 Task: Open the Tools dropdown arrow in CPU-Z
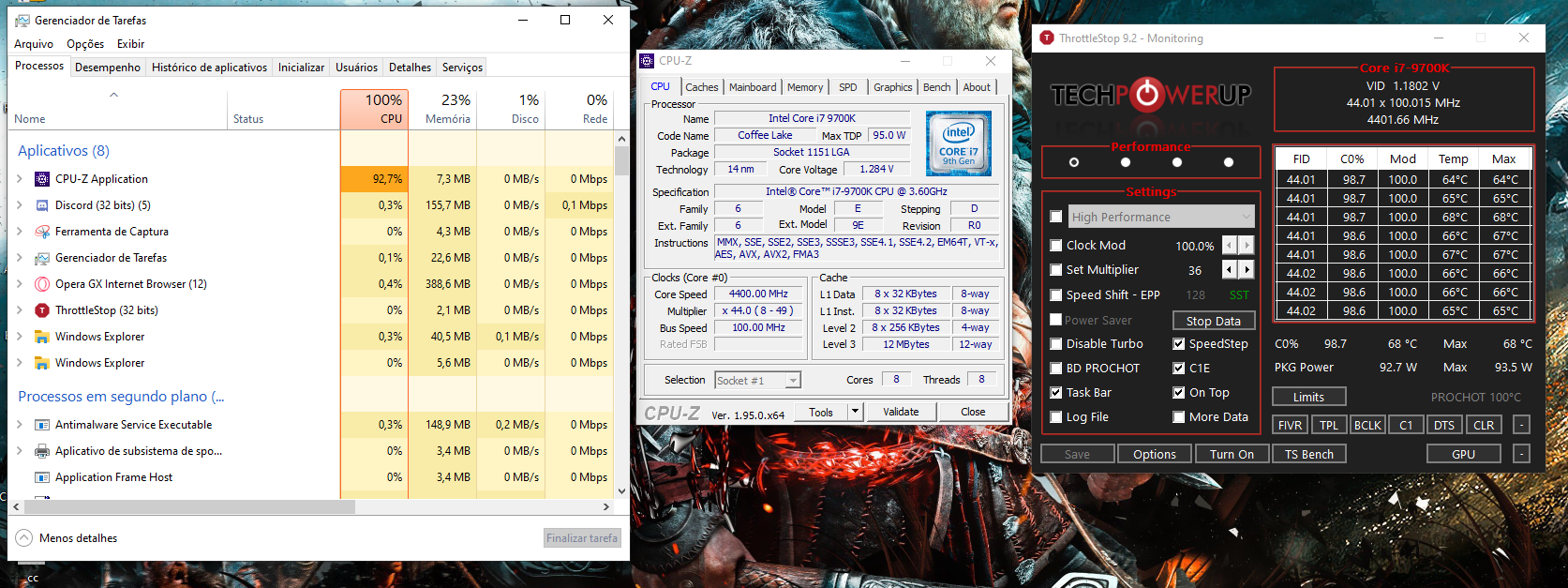pyautogui.click(x=855, y=412)
